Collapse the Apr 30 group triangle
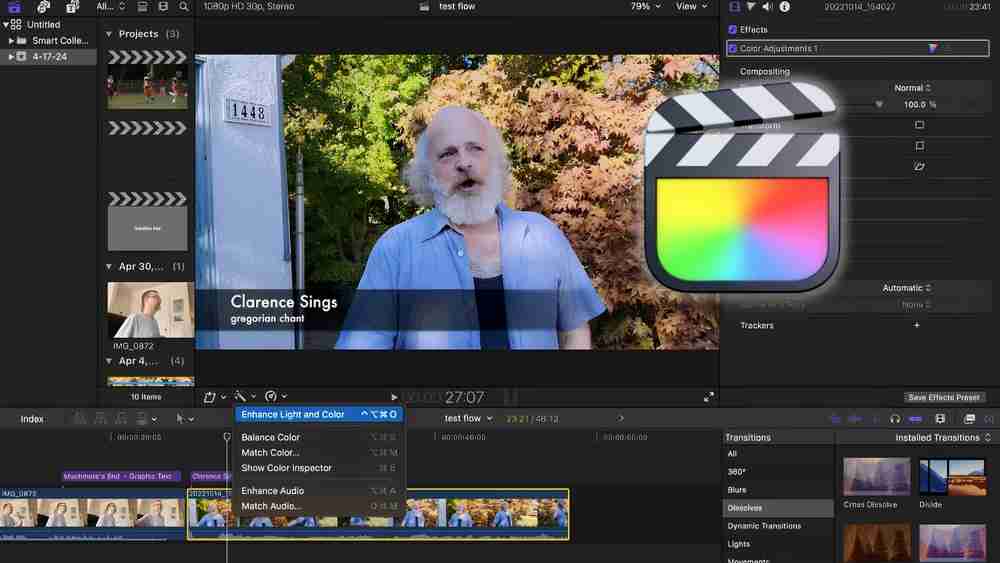Image resolution: width=1000 pixels, height=563 pixels. pyautogui.click(x=108, y=267)
